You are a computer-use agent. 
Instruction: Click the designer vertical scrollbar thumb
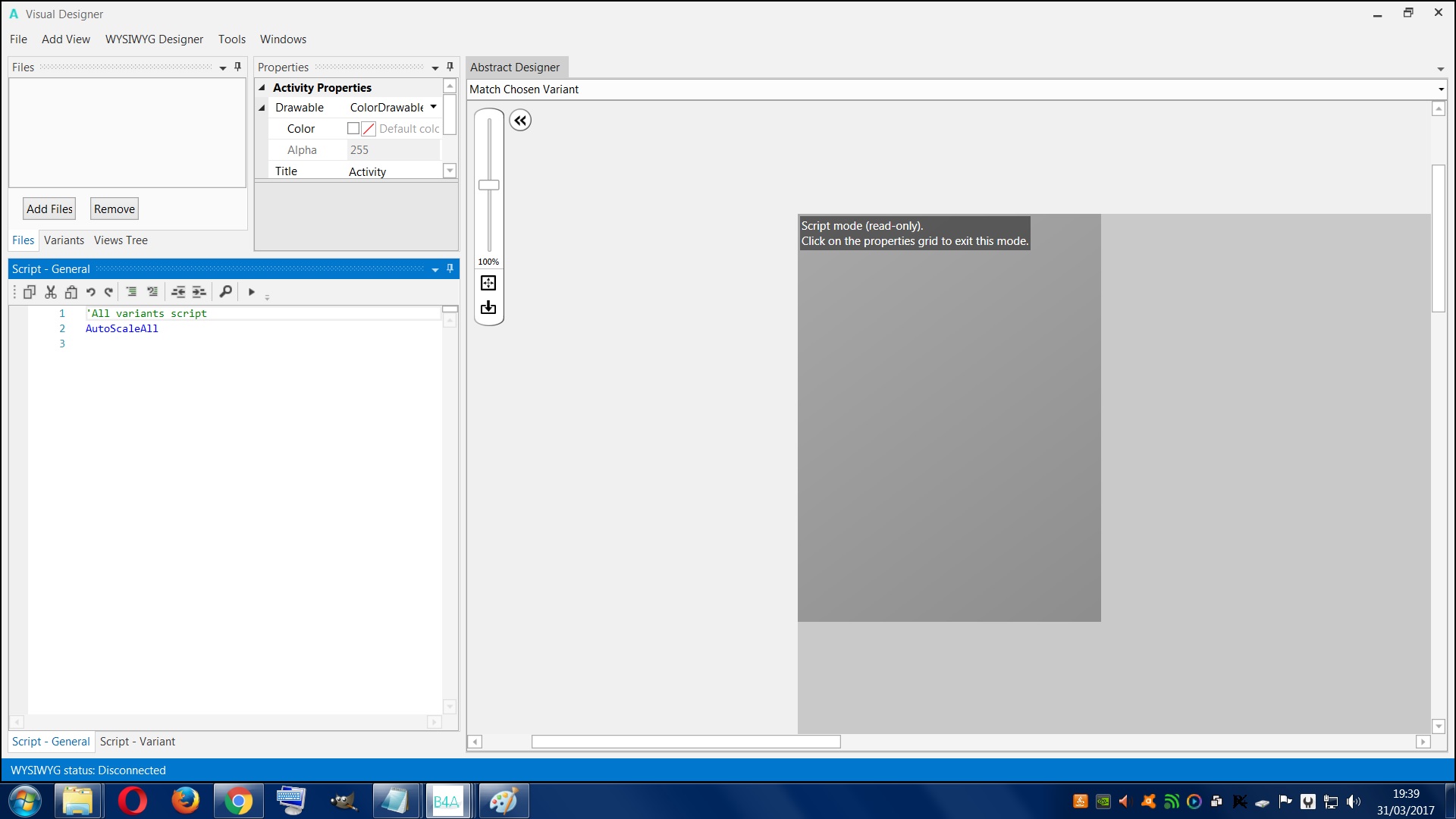(1439, 238)
